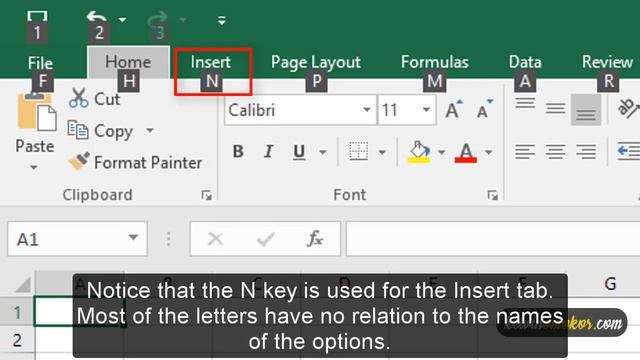Open Font settings dialog launcher

(493, 196)
